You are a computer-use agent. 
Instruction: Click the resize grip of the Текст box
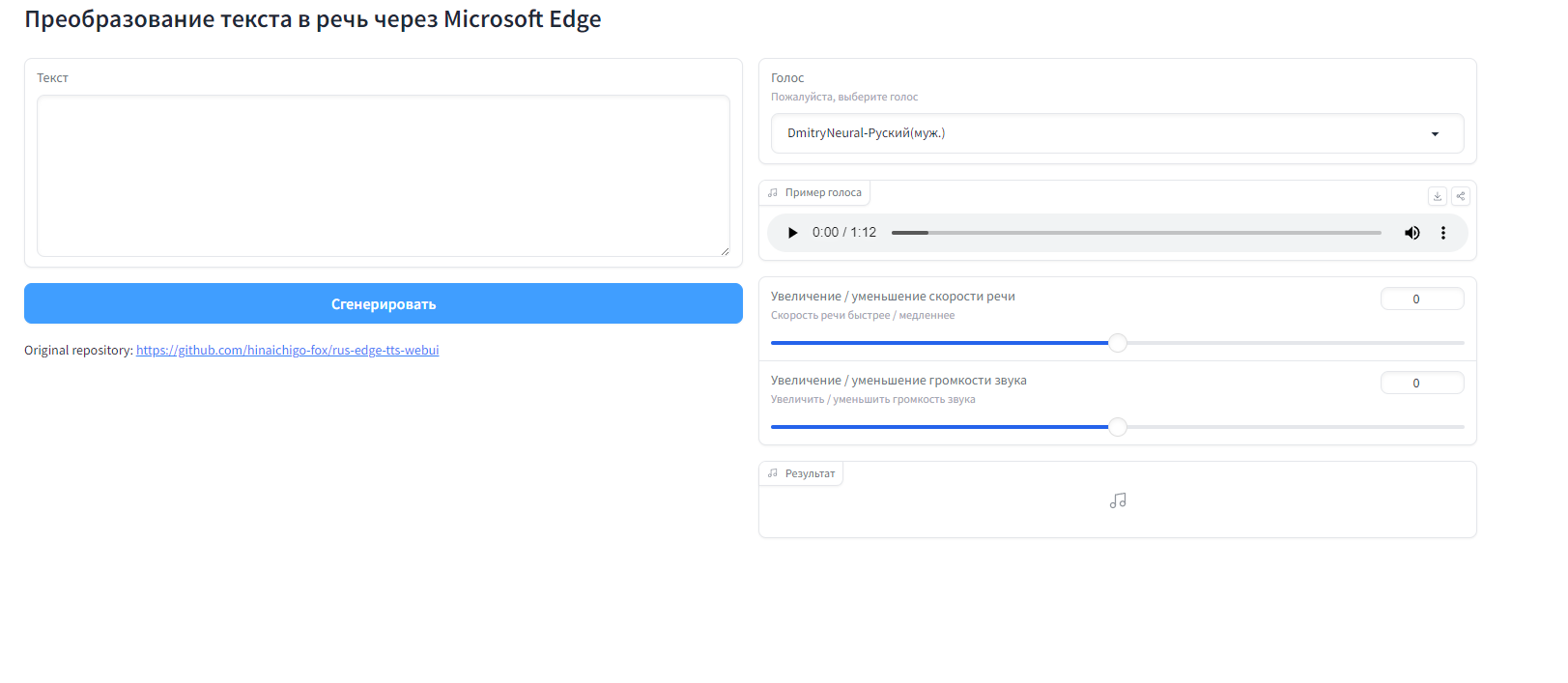tap(725, 251)
